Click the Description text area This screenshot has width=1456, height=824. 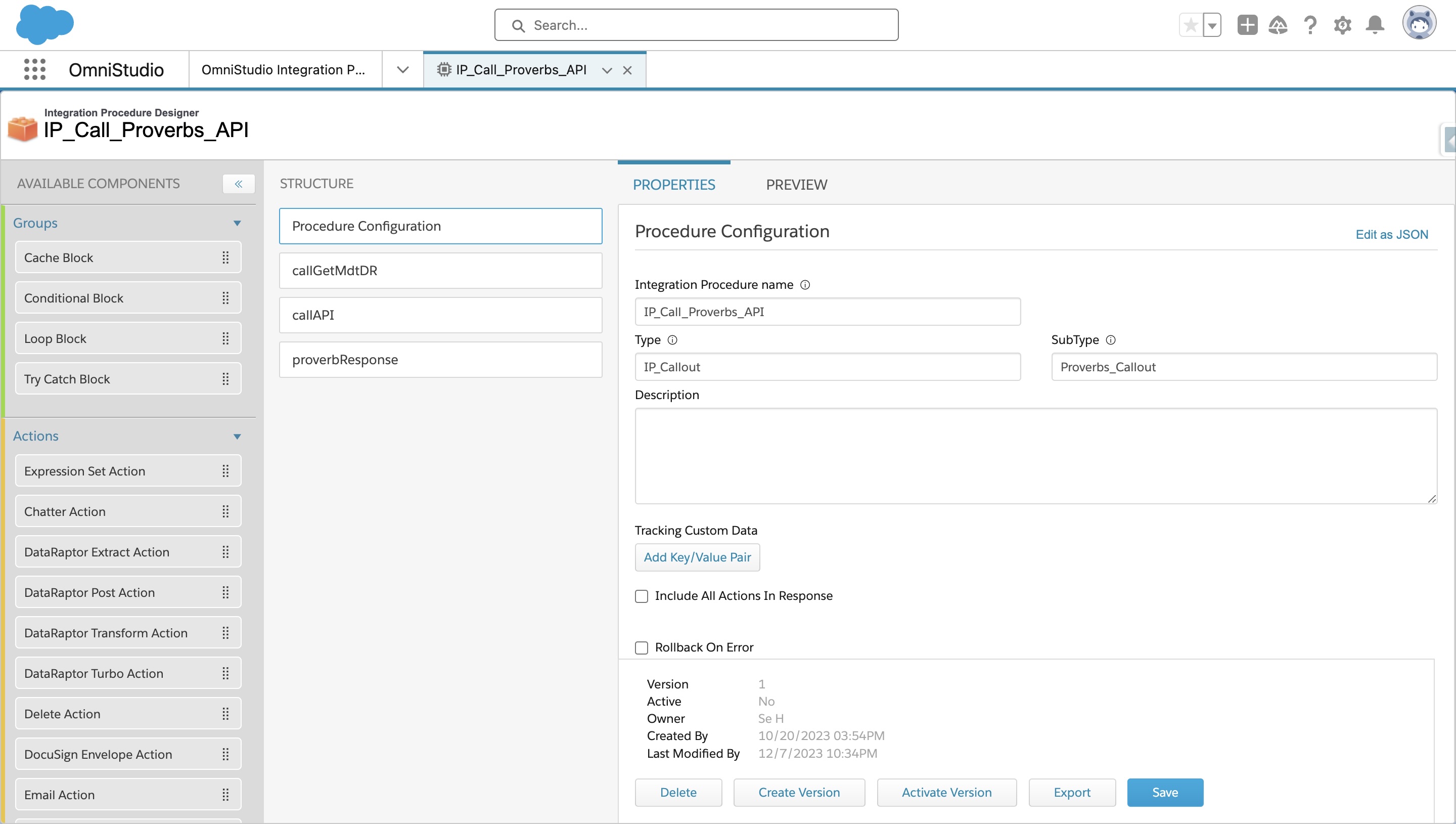tap(1036, 456)
